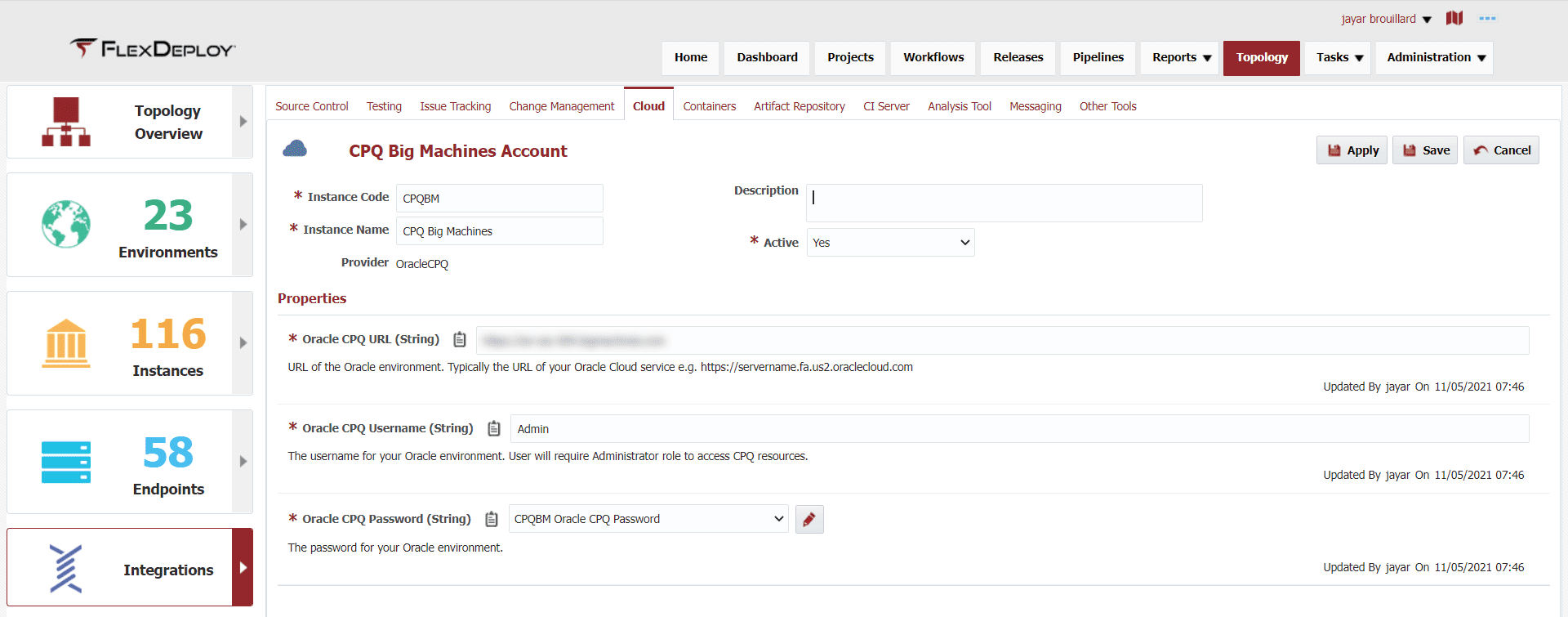
Task: Switch to the Change Management tab
Action: point(562,106)
